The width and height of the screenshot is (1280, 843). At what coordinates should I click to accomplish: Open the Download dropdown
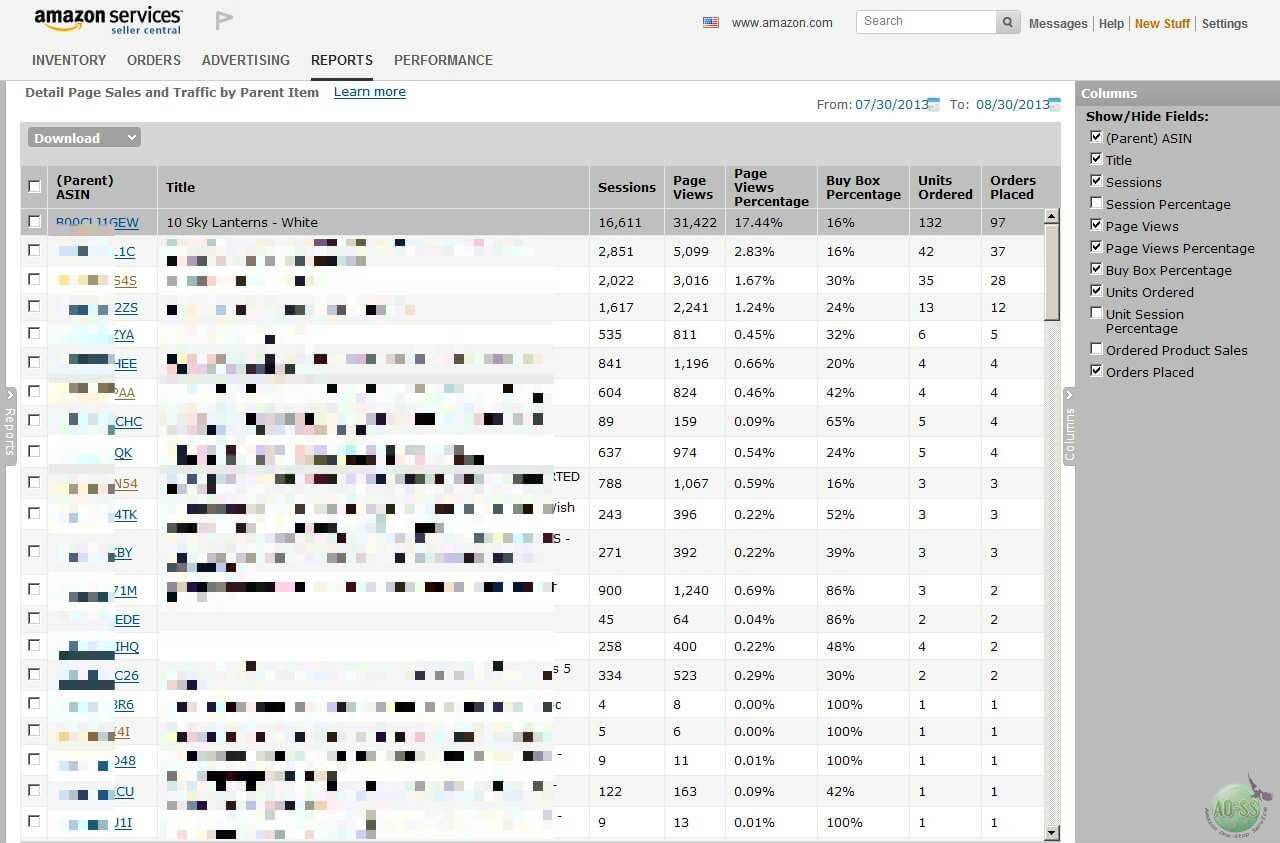(x=84, y=138)
